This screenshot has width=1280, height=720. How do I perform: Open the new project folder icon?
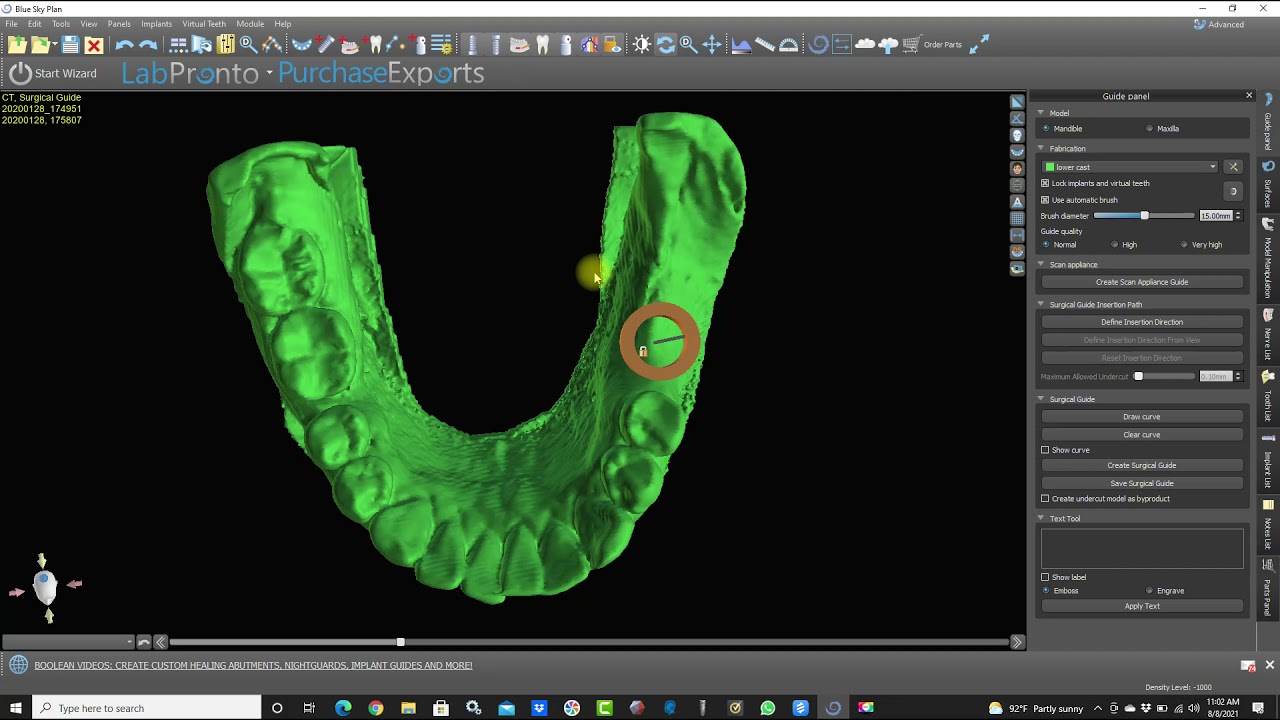click(x=17, y=45)
